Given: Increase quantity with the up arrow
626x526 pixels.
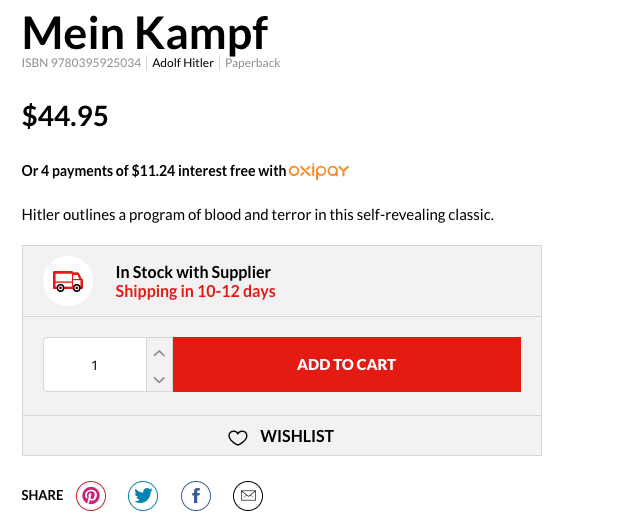Looking at the screenshot, I should coord(159,352).
